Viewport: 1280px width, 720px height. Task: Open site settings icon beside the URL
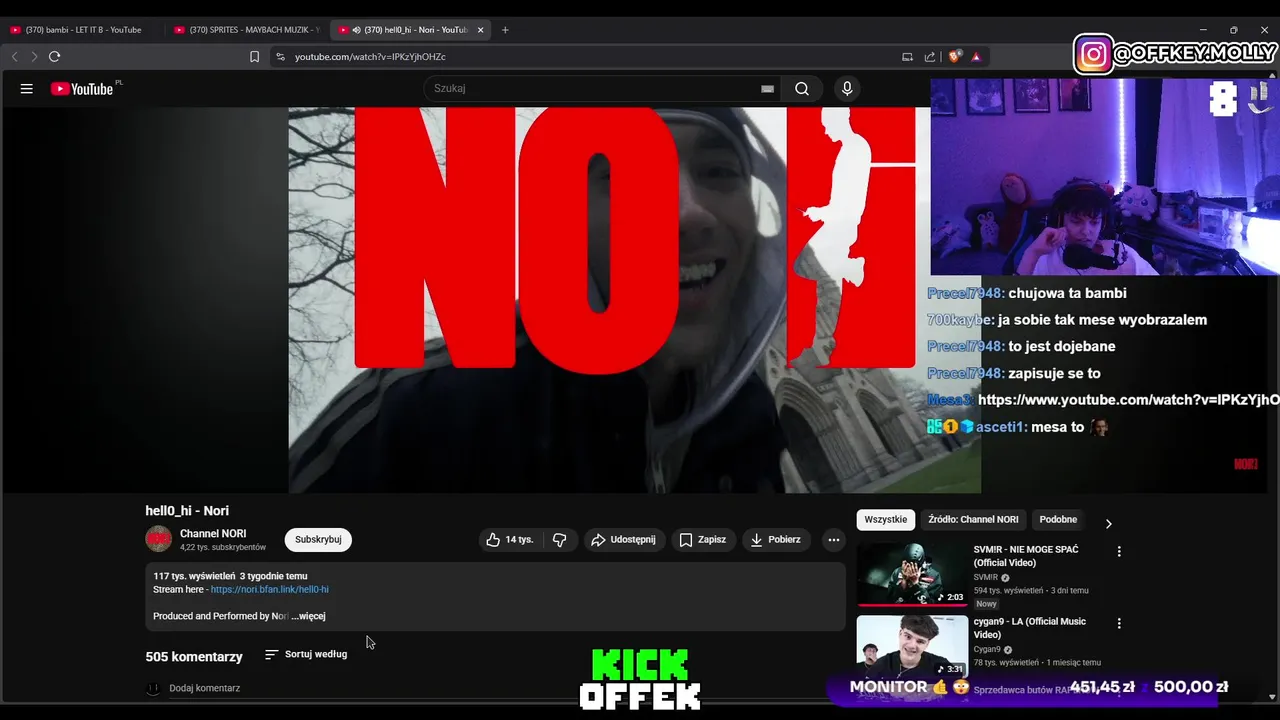point(280,57)
